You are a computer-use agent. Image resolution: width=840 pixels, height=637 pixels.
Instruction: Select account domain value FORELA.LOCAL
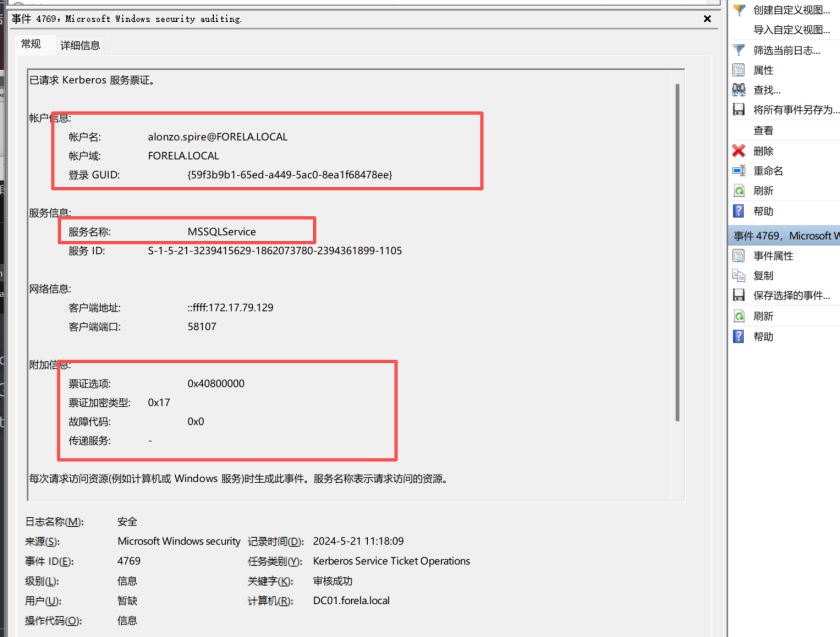click(183, 156)
